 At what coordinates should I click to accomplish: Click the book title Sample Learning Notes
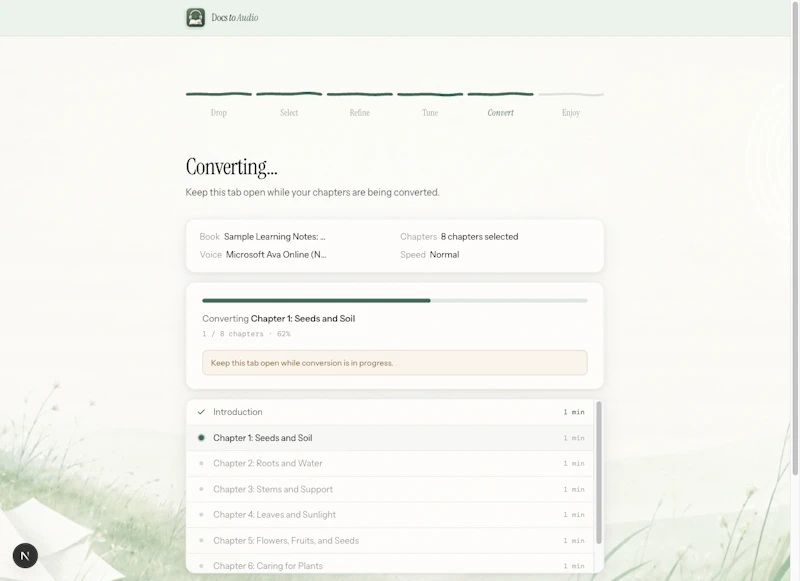pos(274,237)
